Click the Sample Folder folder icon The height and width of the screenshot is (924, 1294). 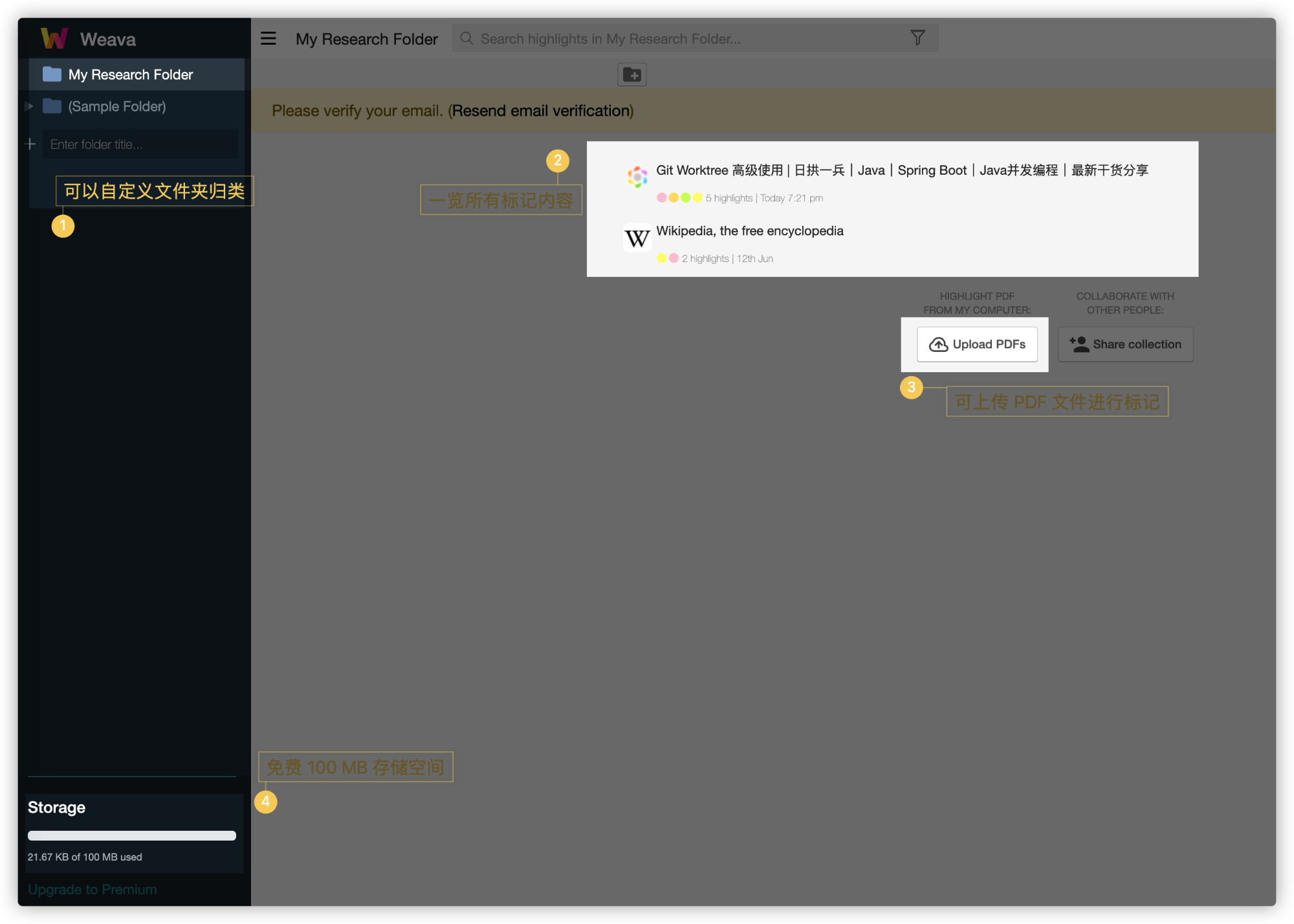[52, 106]
